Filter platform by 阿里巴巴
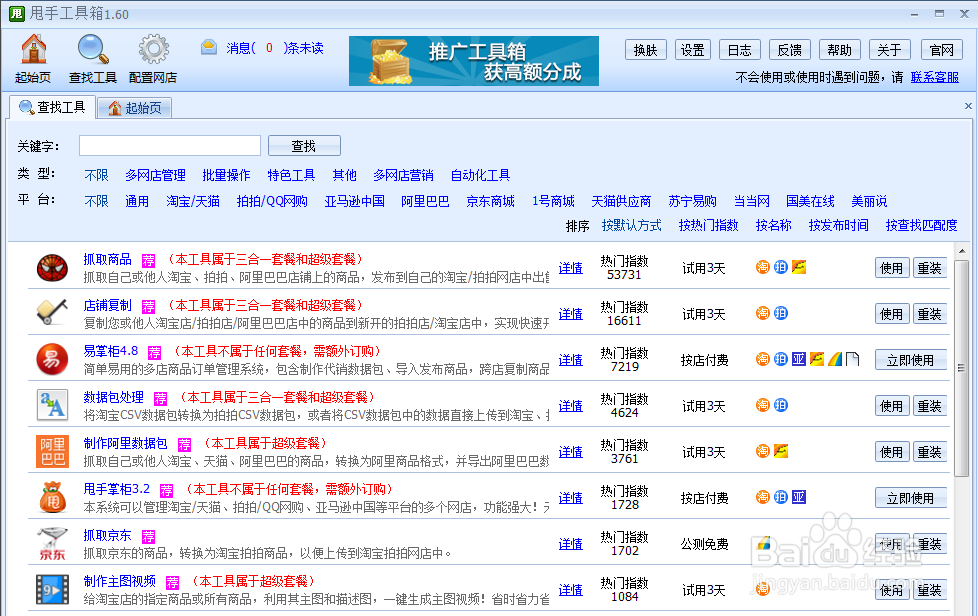Image resolution: width=978 pixels, height=616 pixels. point(425,201)
